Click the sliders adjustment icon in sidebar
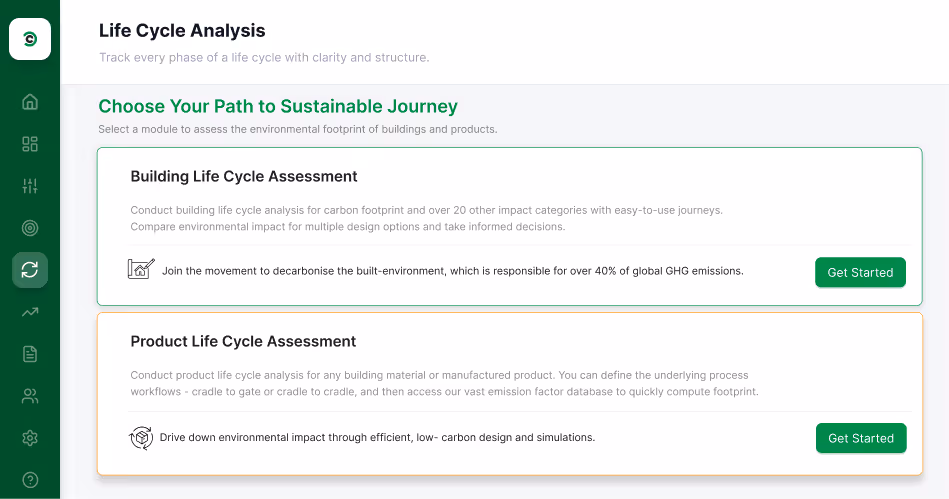 (30, 186)
